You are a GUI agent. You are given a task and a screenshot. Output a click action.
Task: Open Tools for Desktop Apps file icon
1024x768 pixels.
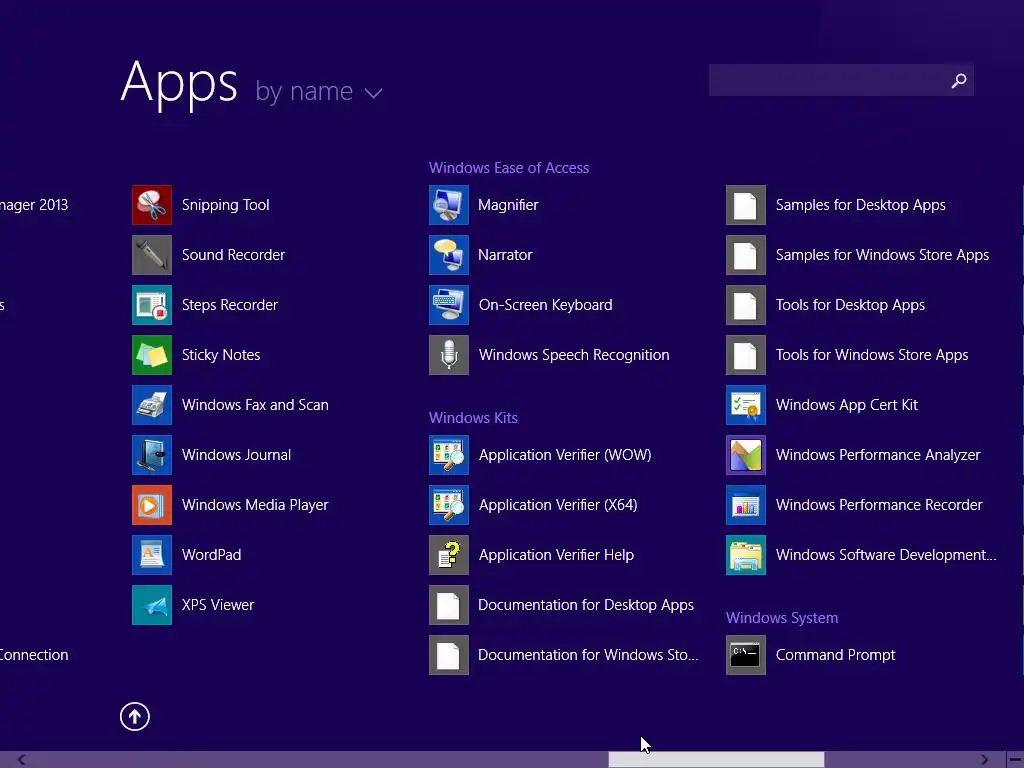(746, 305)
